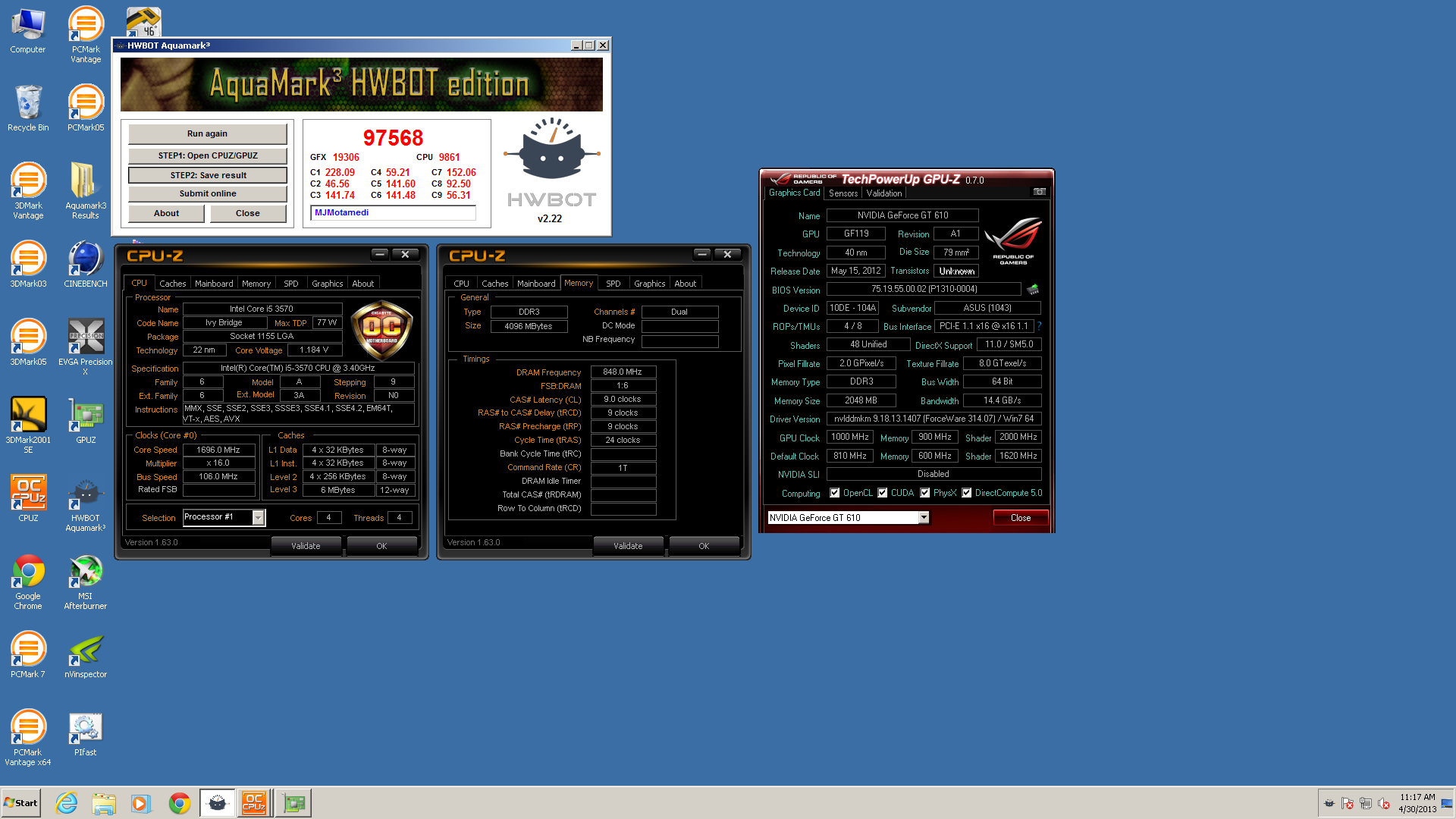This screenshot has height=819, width=1456.
Task: Open the PIfast desktop shortcut
Action: [86, 733]
